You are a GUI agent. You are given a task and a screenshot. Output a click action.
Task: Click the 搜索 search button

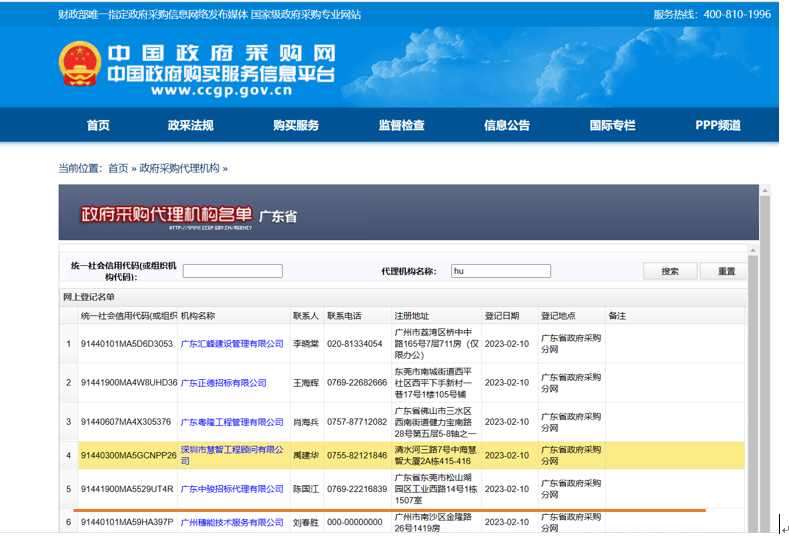point(670,271)
